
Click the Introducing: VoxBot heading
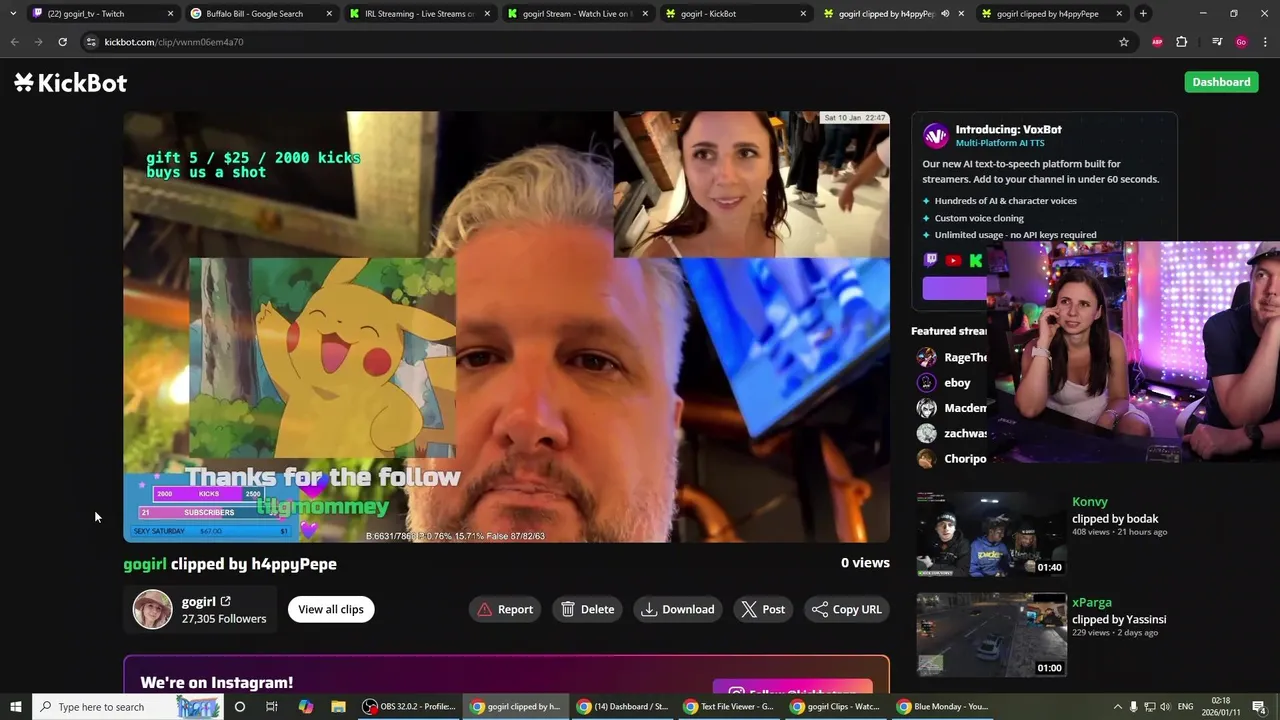[x=1008, y=129]
